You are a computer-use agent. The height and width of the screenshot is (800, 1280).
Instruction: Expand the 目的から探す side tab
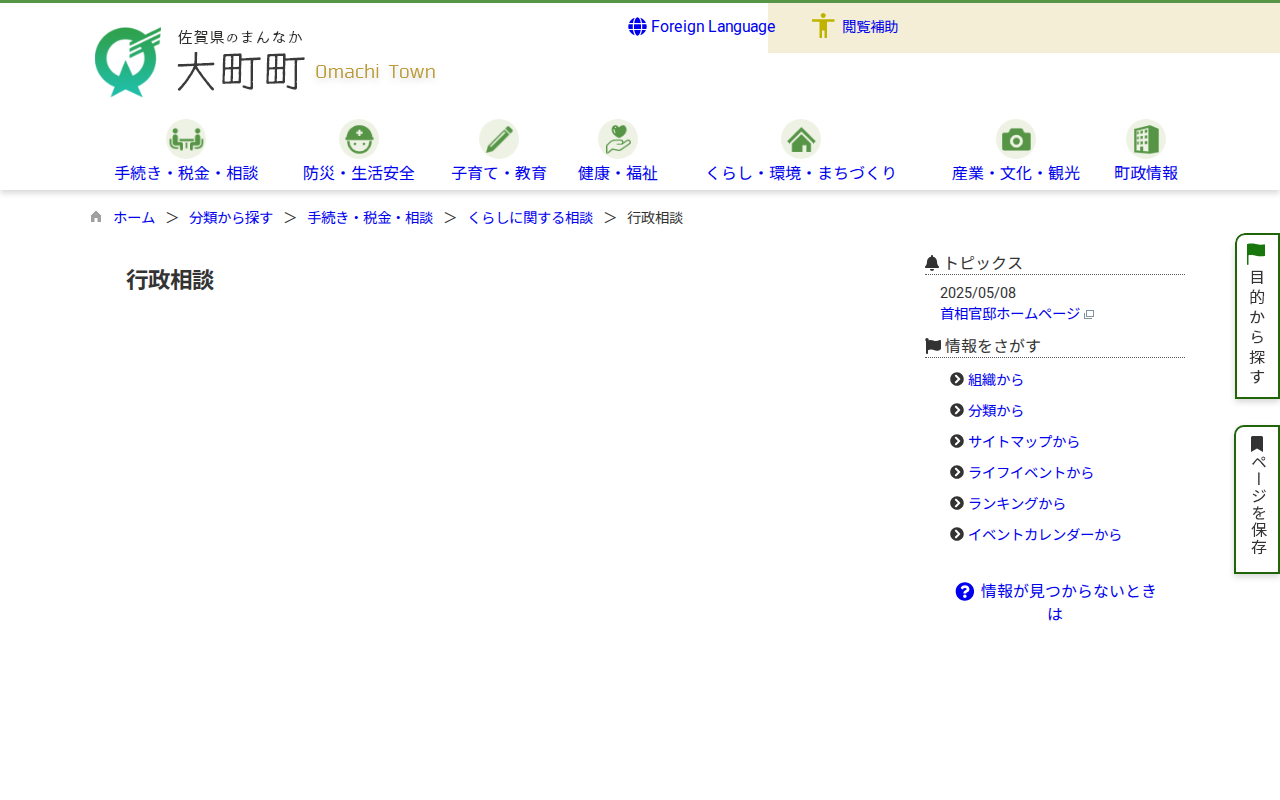1257,316
